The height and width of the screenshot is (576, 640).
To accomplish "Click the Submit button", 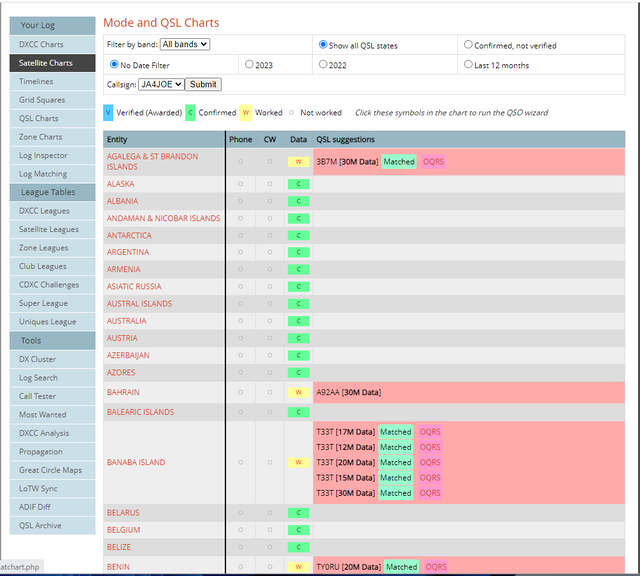I will pyautogui.click(x=203, y=85).
